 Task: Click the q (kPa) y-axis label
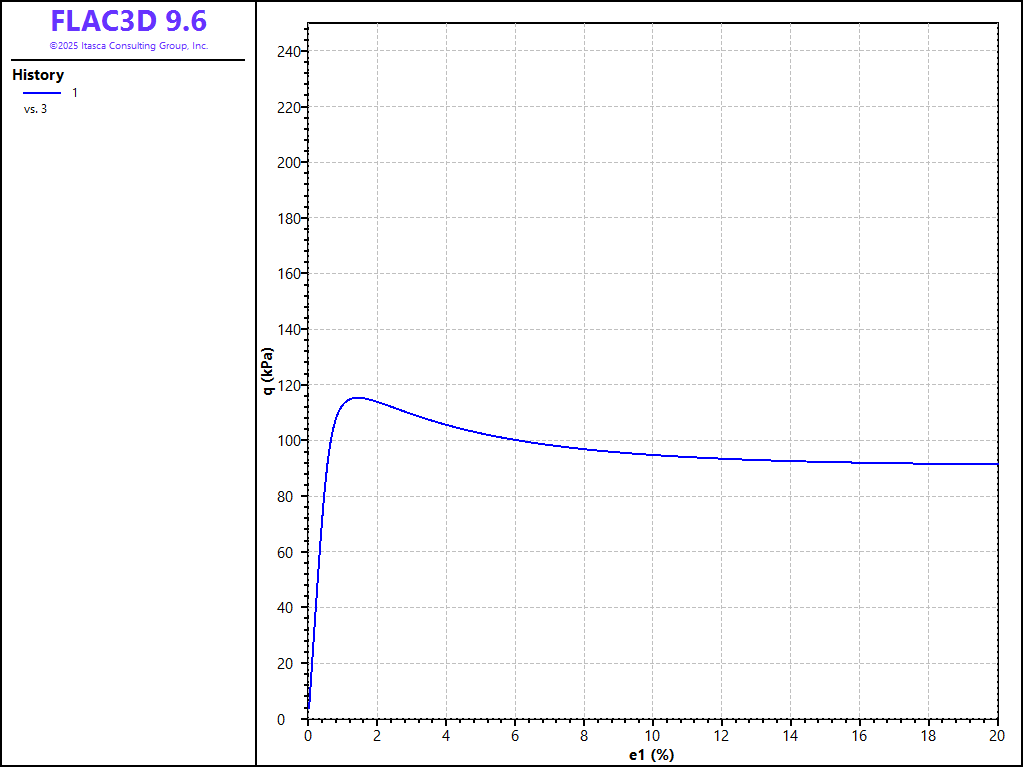pyautogui.click(x=267, y=371)
